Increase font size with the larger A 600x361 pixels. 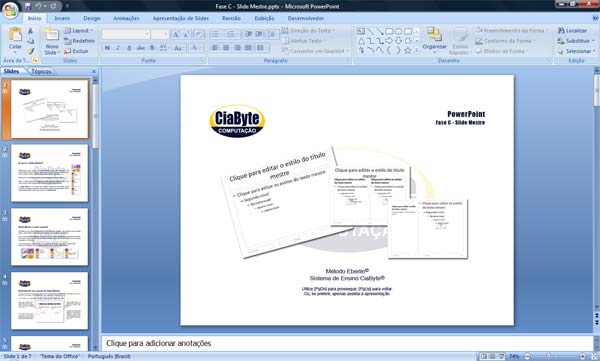(x=176, y=34)
